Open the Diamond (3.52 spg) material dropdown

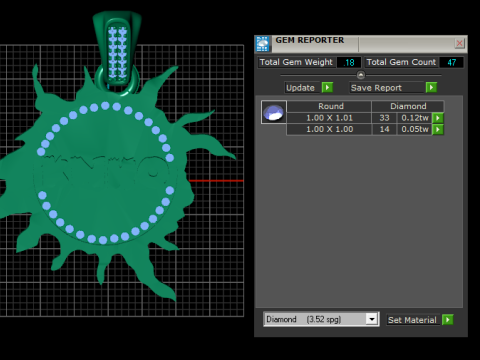372,319
